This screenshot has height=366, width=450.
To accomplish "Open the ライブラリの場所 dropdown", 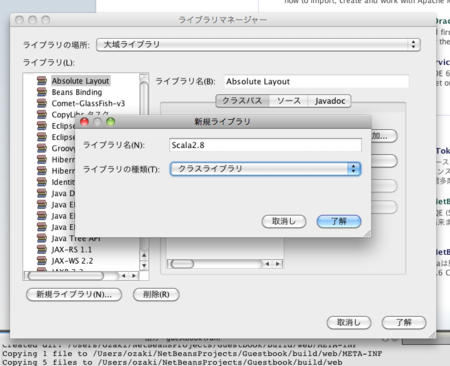I will [258, 45].
